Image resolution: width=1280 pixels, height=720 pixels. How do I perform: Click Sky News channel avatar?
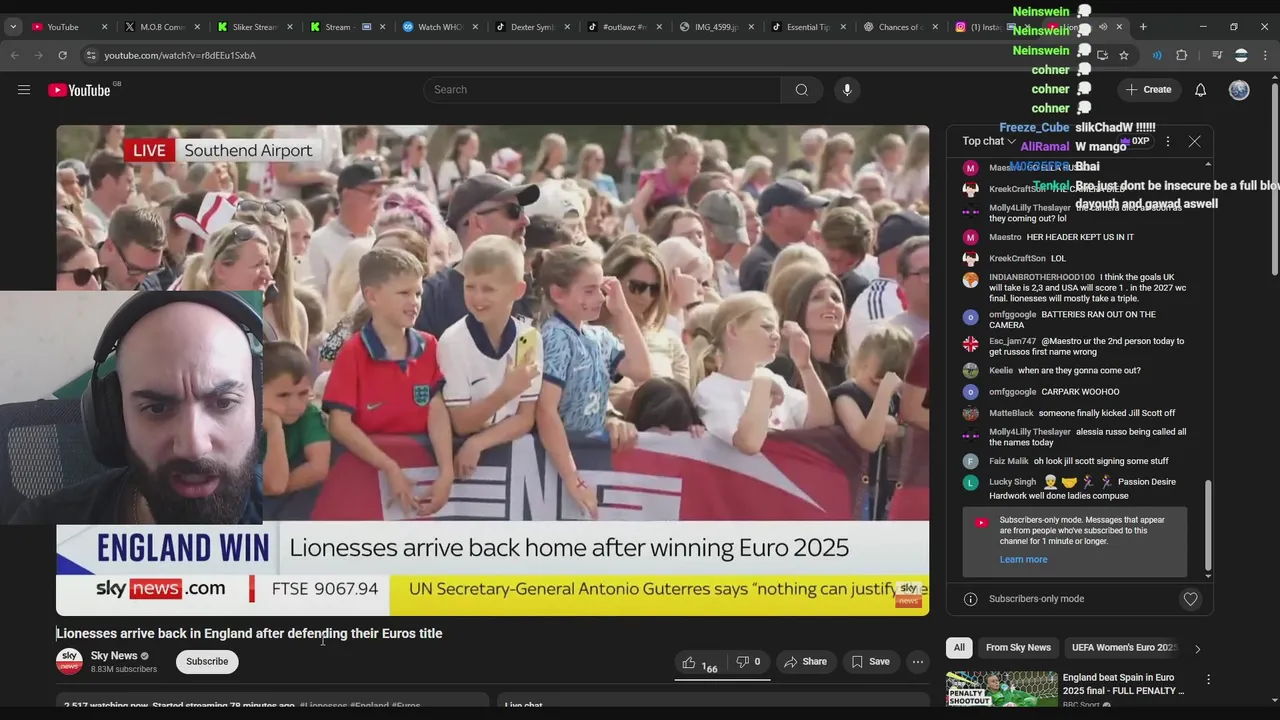[x=69, y=661]
